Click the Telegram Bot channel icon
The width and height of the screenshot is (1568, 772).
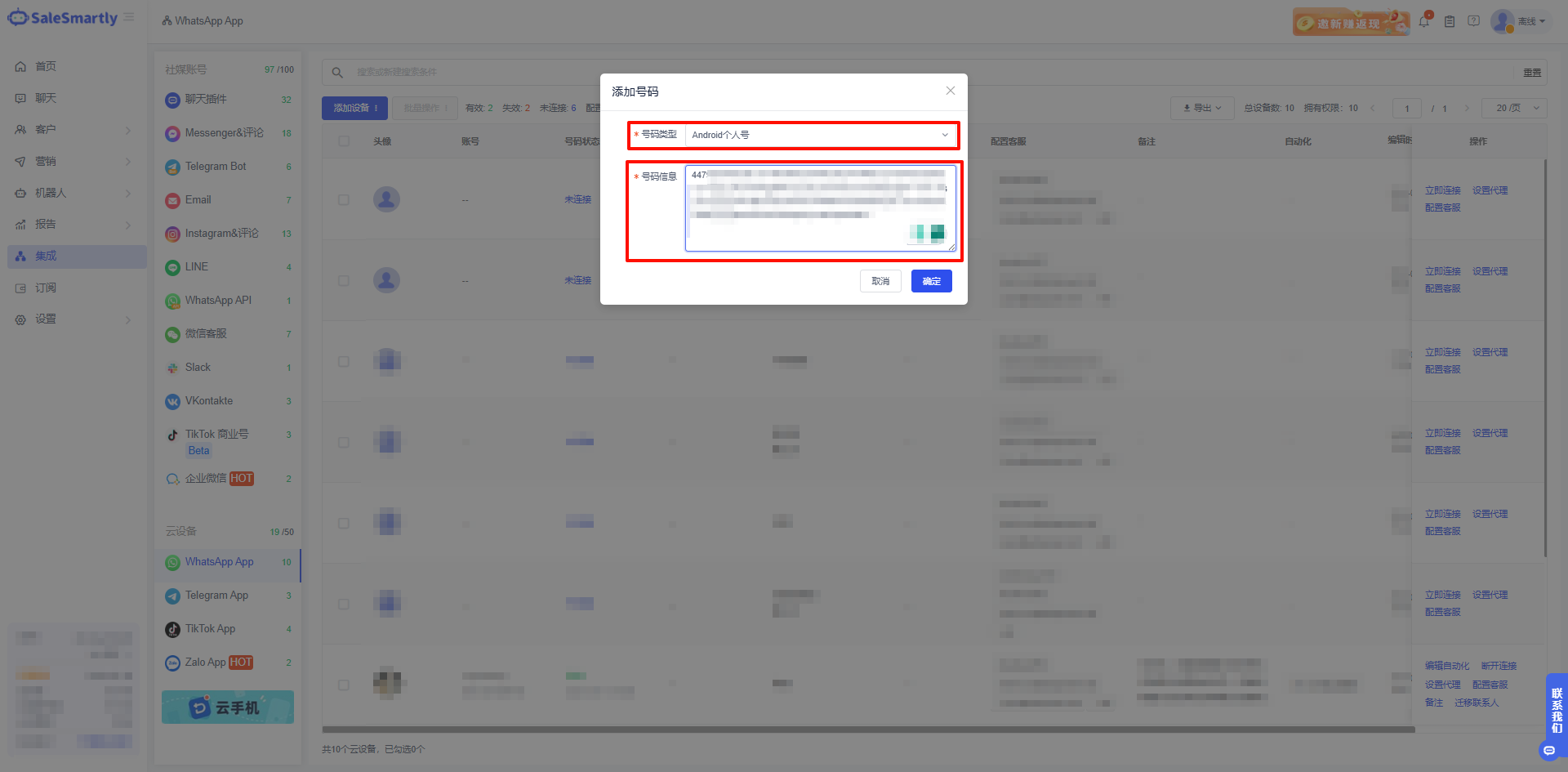[172, 167]
